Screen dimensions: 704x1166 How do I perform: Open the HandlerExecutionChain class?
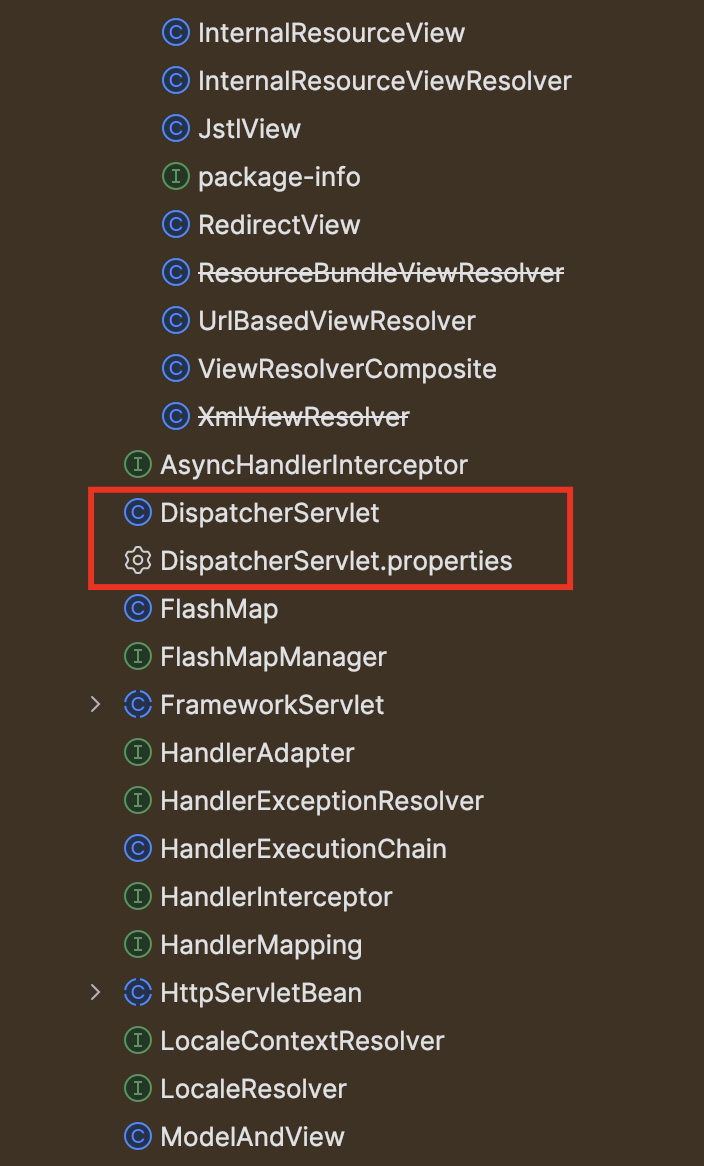pos(303,848)
